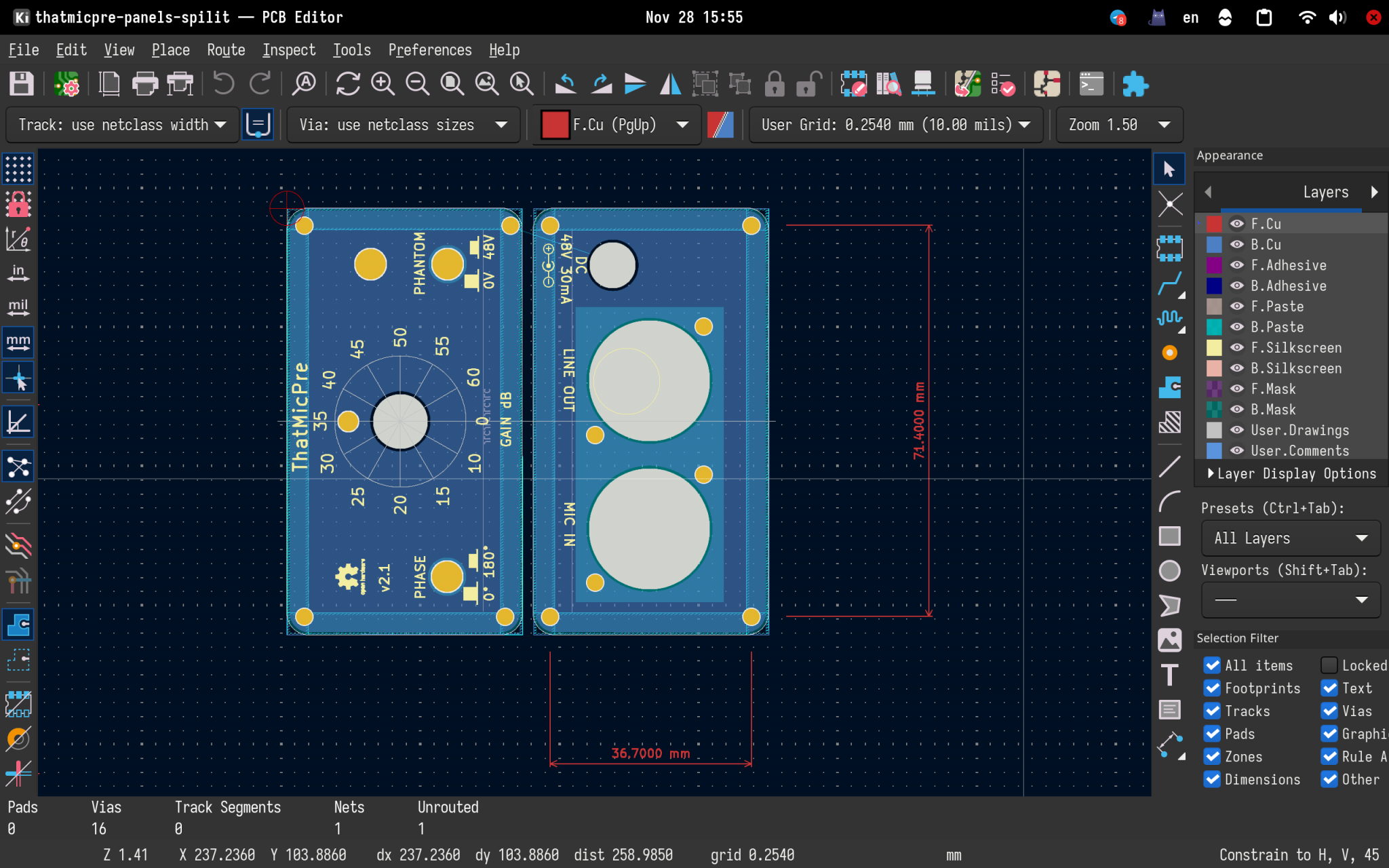Open User Grid size dropdown
This screenshot has height=868, width=1389.
pyautogui.click(x=896, y=125)
